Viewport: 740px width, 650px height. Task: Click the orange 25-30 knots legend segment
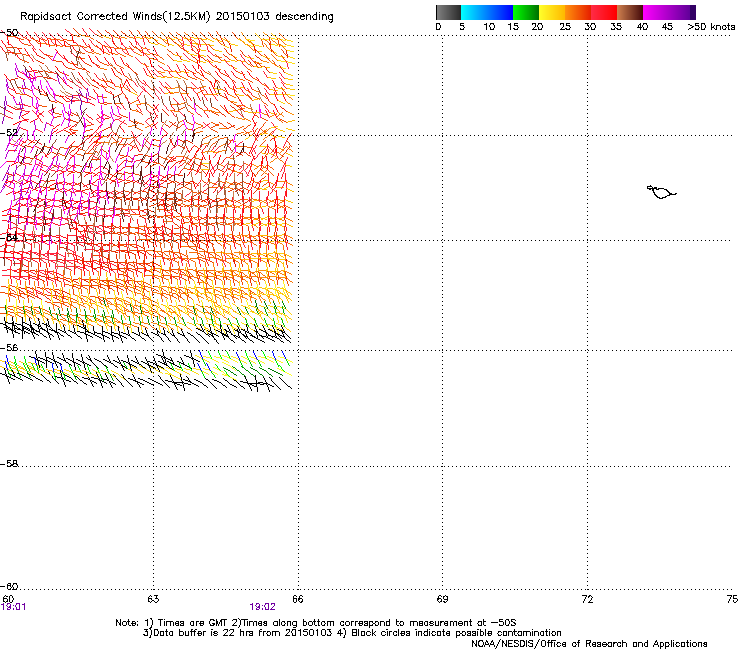(x=578, y=12)
